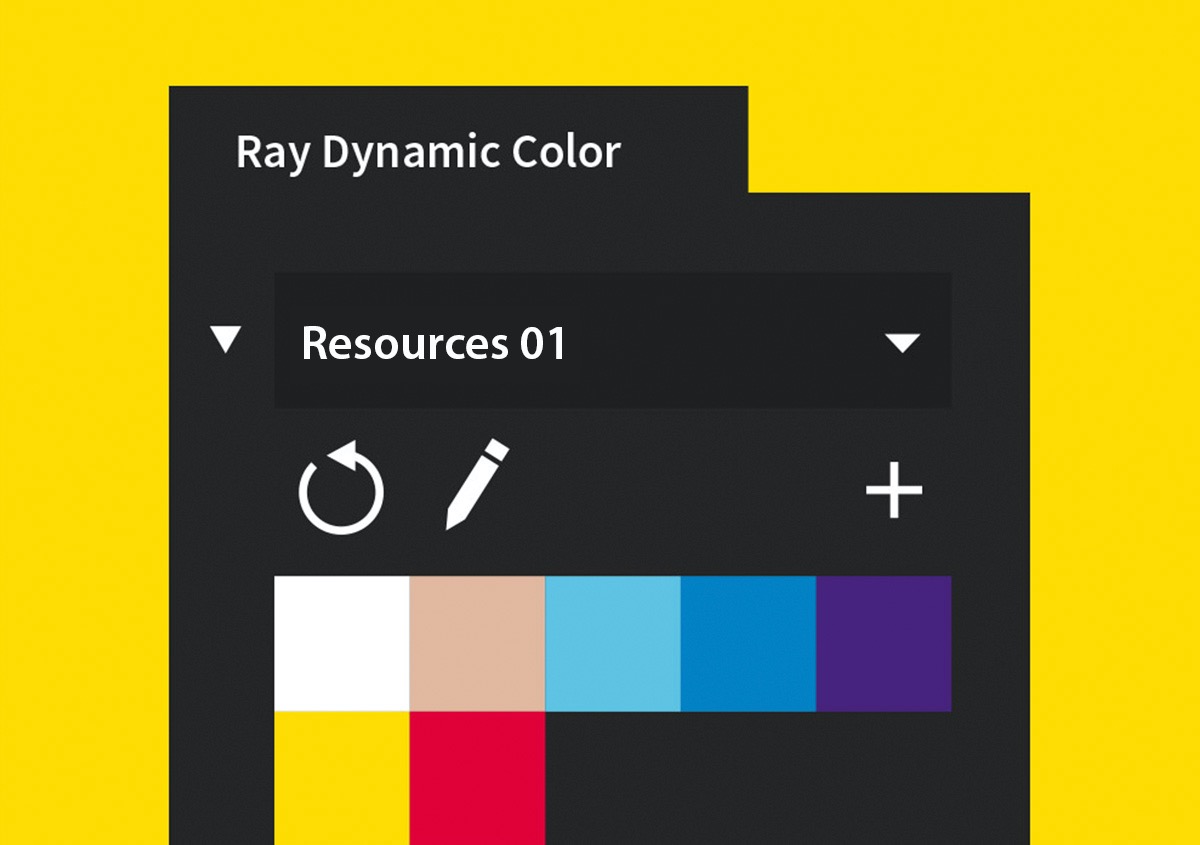Viewport: 1200px width, 845px height.
Task: Select the red swatch in the second row
Action: pos(475,780)
